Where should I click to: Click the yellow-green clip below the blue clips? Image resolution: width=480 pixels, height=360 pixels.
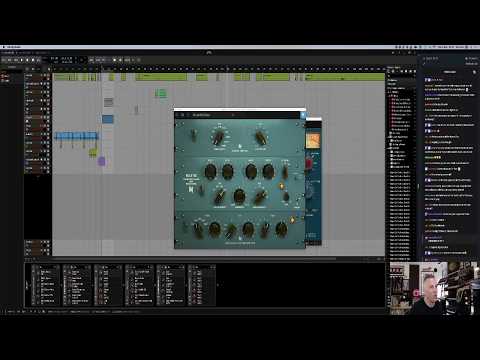click(93, 153)
